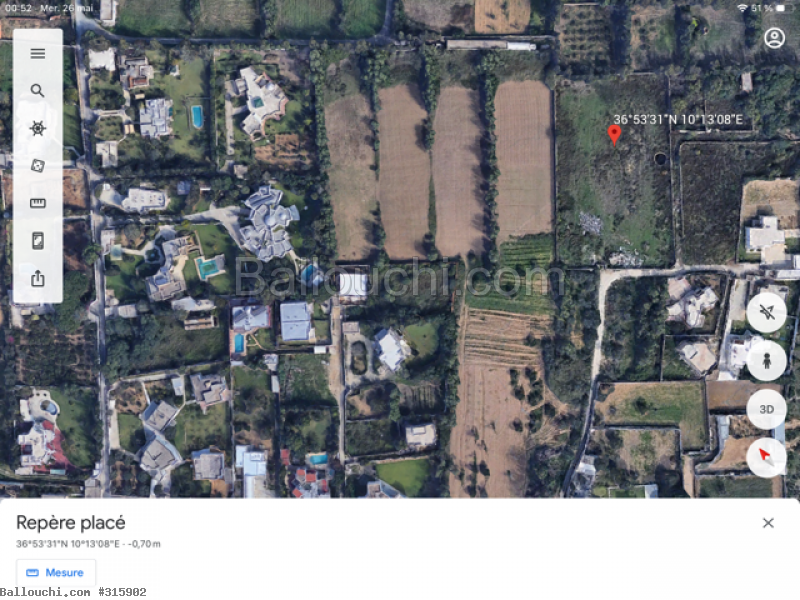This screenshot has width=800, height=600.
Task: Tap the 'I'm Feeling Lucky' dice icon
Action: (x=38, y=165)
